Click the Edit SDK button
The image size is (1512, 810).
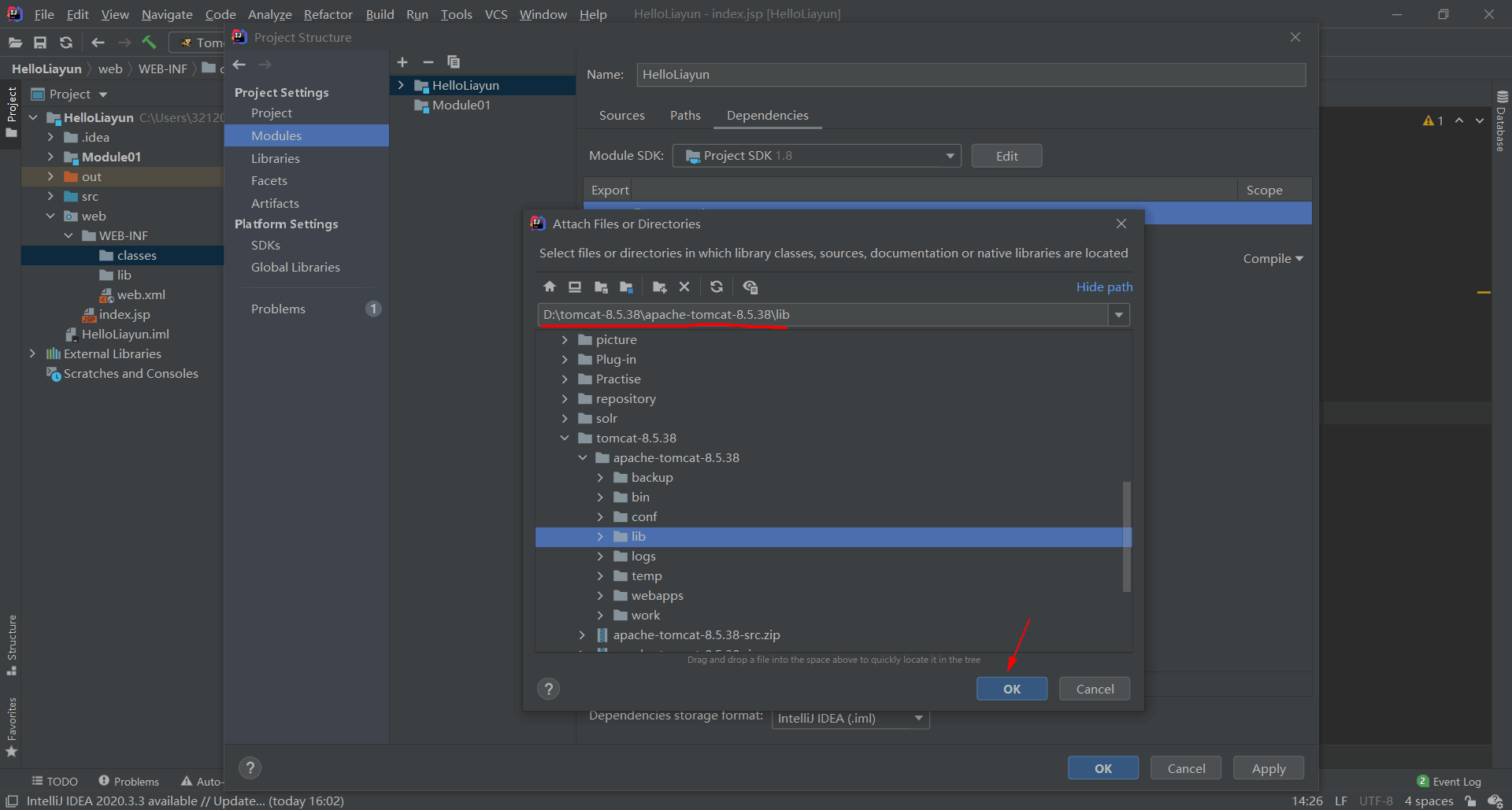[1006, 156]
